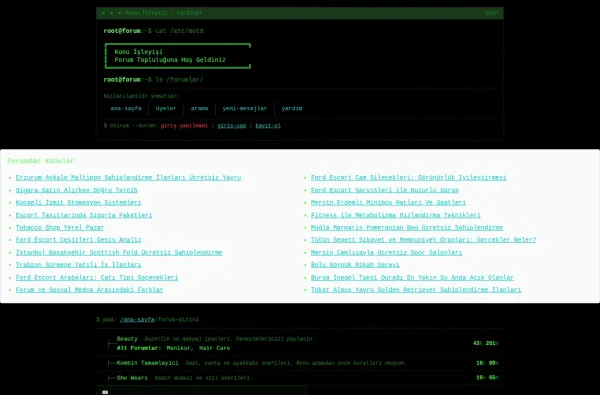The width and height of the screenshot is (600, 395).
Task: Select the "Forum Topluluğuna Hoş Geldiniz" welcome text
Action: [x=170, y=60]
